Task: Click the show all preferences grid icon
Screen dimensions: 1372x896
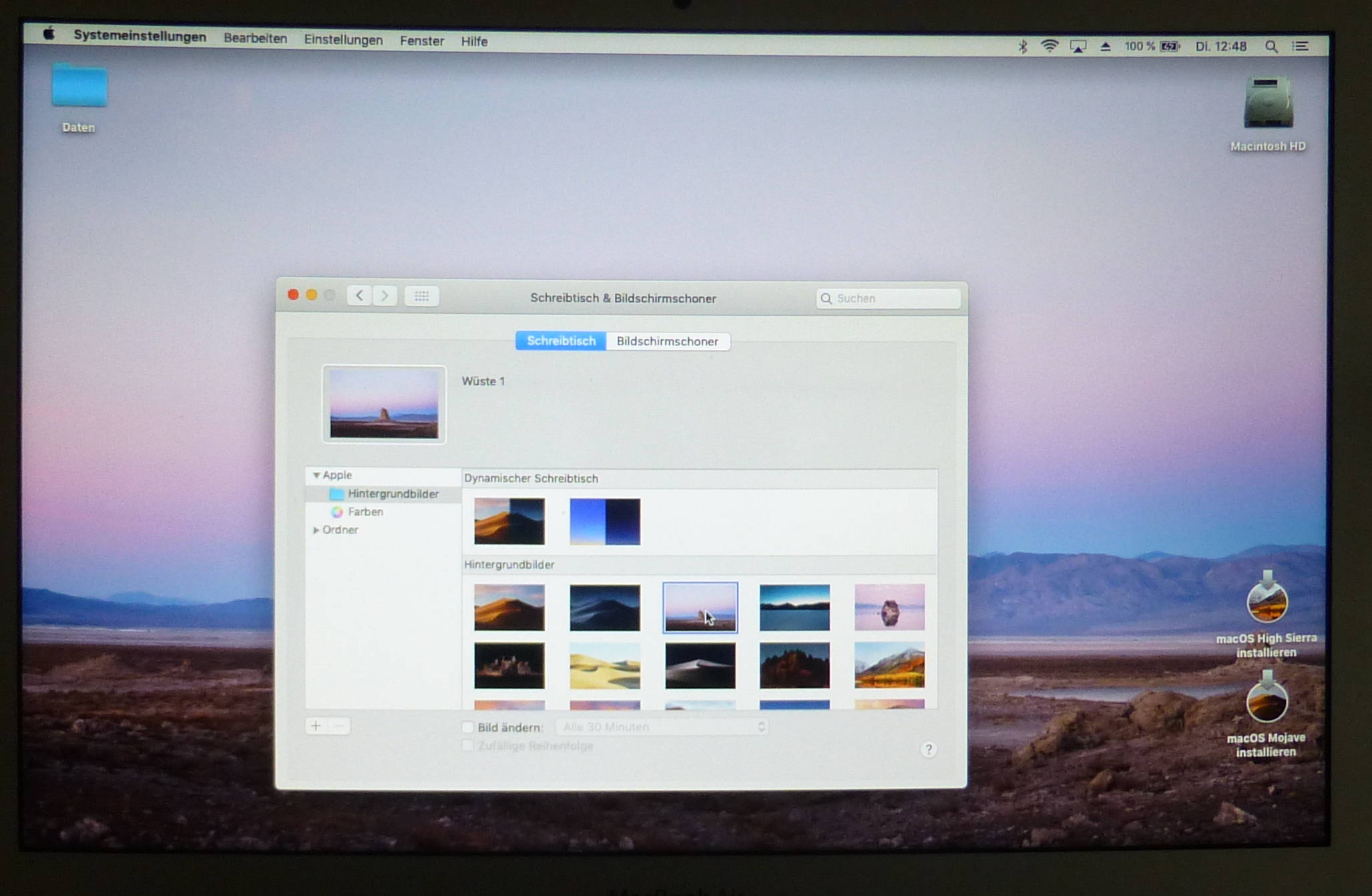Action: (x=421, y=296)
